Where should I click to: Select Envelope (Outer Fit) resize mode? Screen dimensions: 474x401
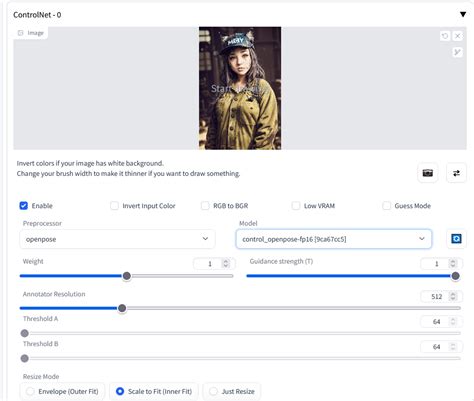[62, 391]
